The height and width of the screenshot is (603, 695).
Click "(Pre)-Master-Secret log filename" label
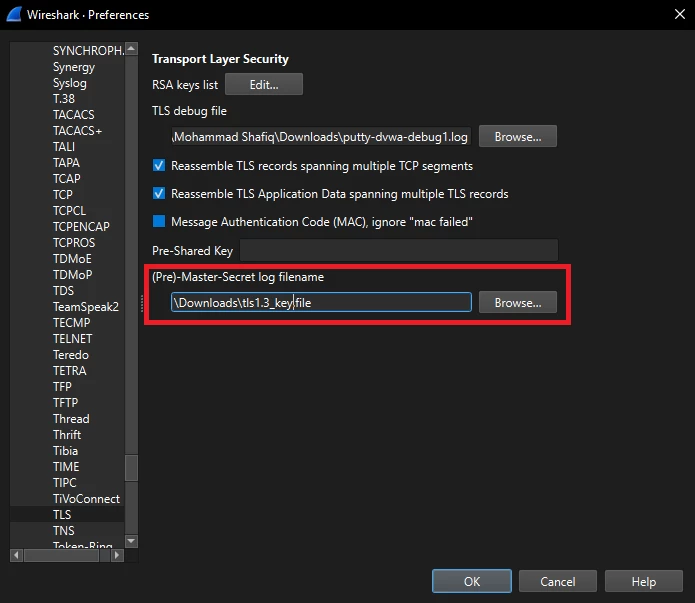[238, 277]
